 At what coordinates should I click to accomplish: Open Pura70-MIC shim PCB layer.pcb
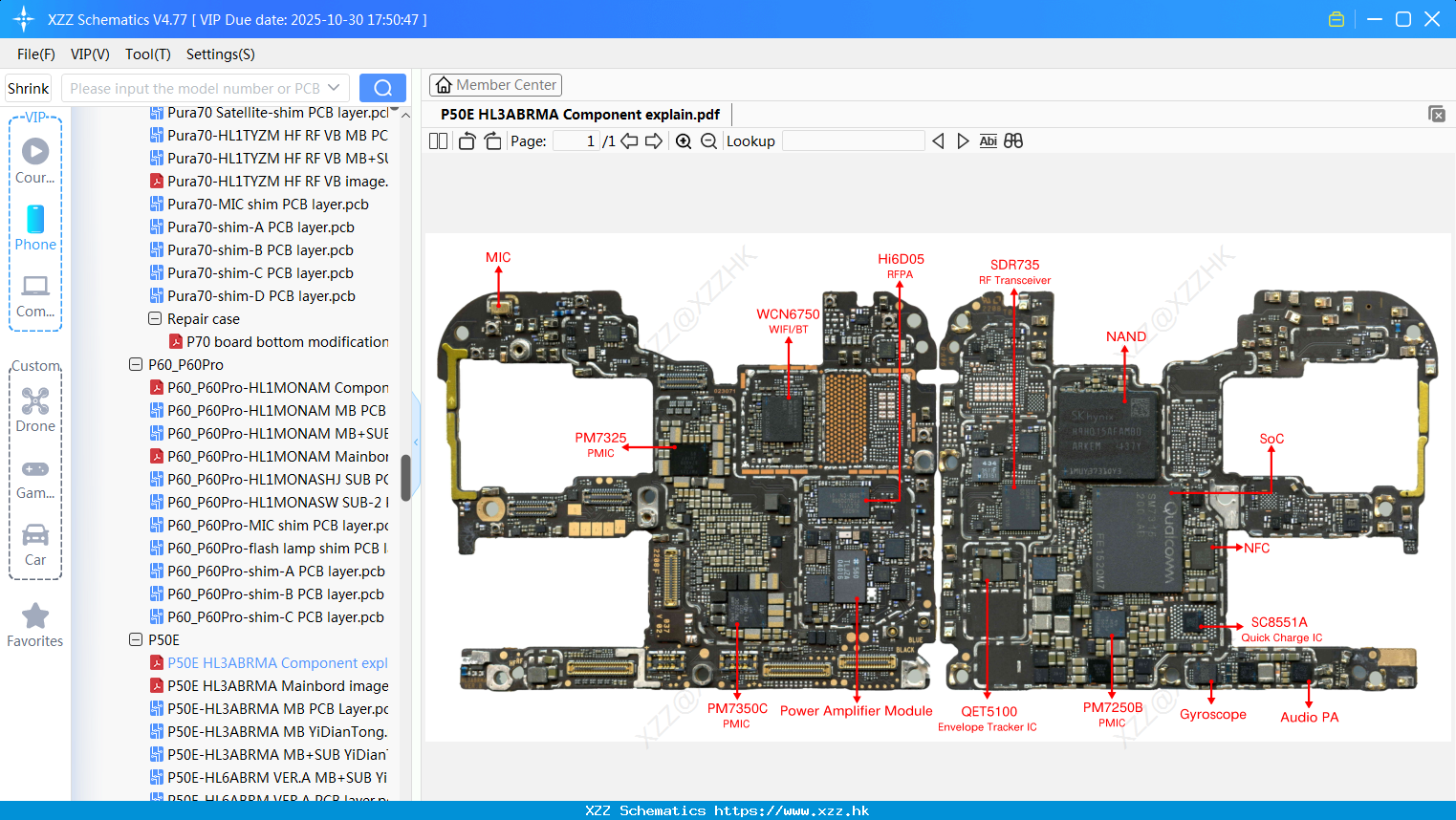(259, 204)
